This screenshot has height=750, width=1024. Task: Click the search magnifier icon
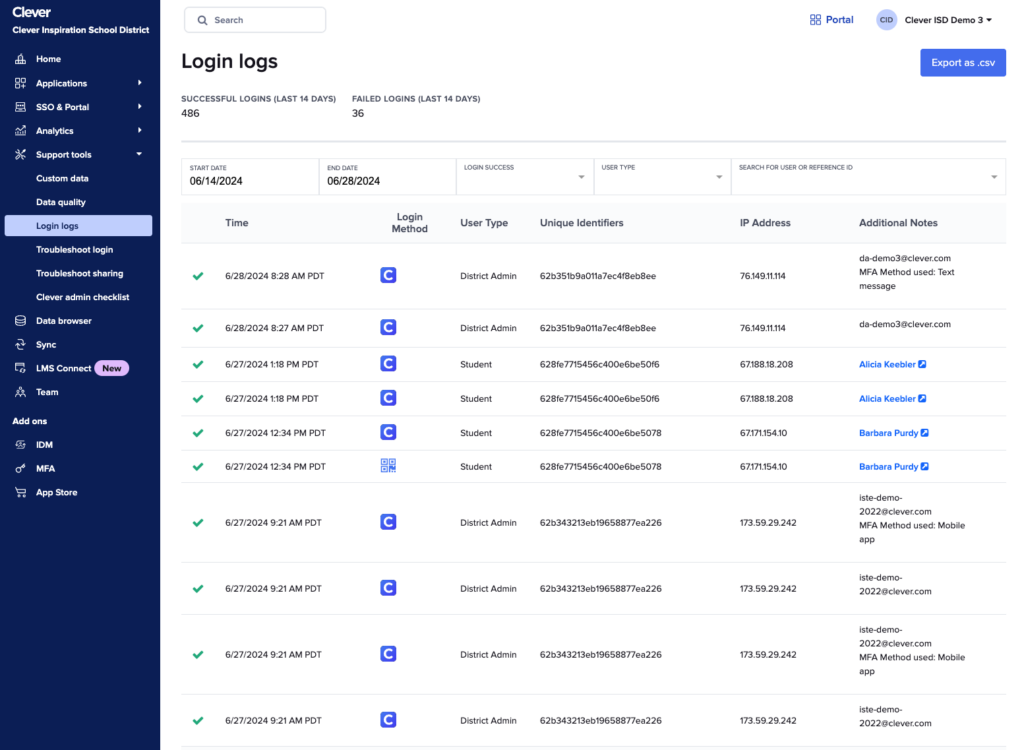pos(202,20)
